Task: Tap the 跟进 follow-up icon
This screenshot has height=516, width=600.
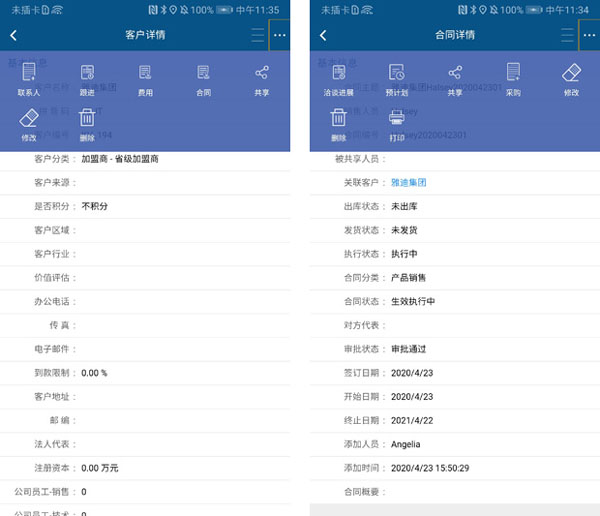Action: tap(87, 77)
